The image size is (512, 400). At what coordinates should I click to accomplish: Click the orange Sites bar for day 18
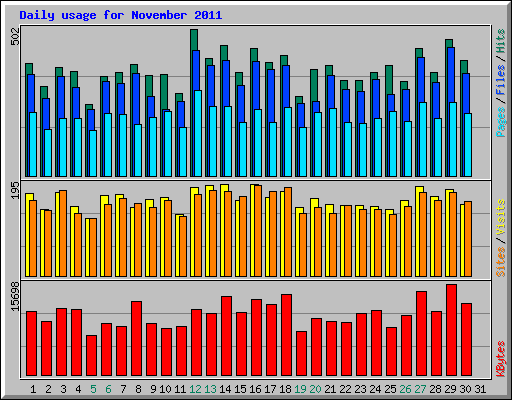[x=288, y=232]
